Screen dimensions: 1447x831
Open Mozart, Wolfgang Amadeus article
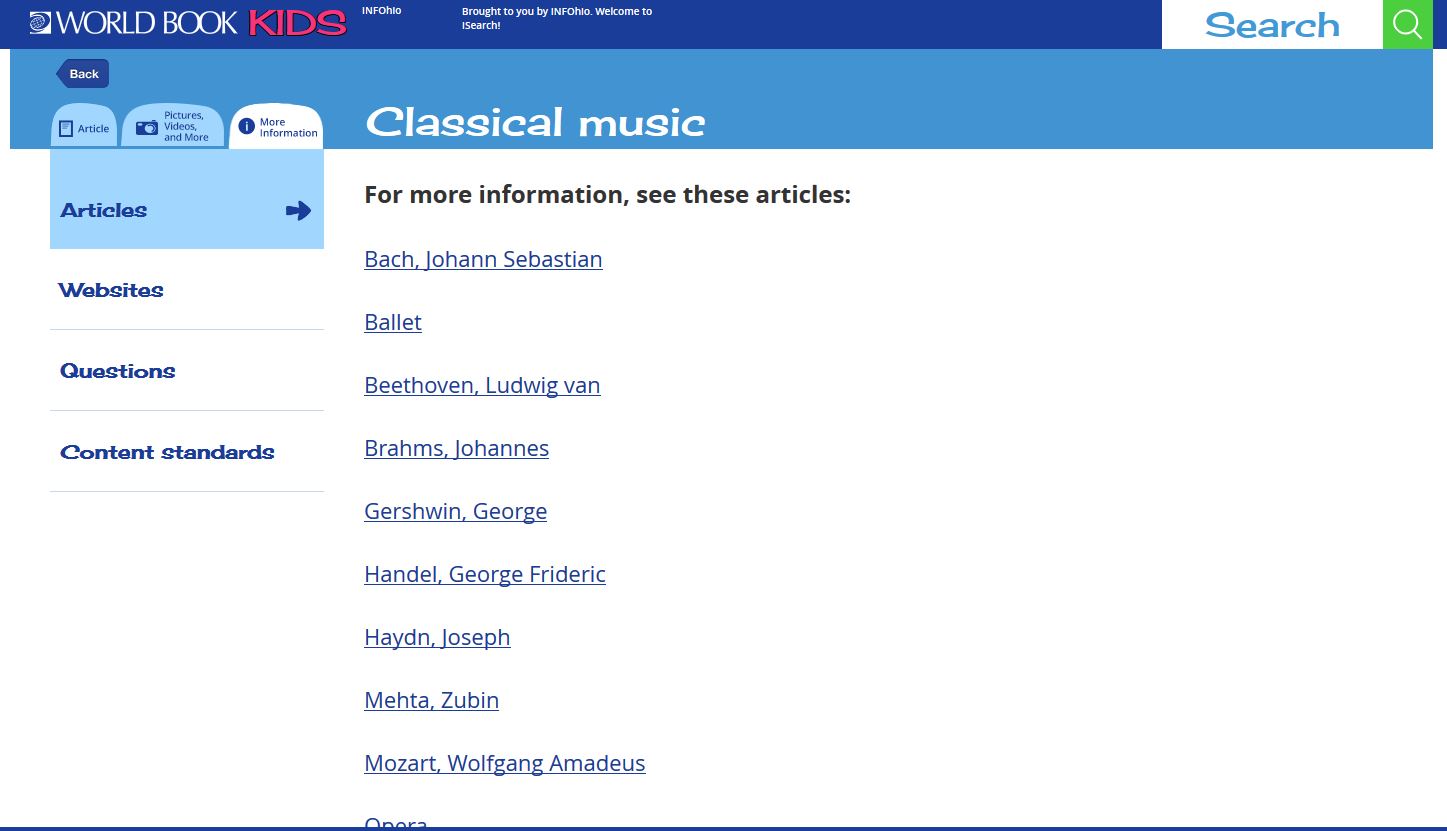[505, 763]
